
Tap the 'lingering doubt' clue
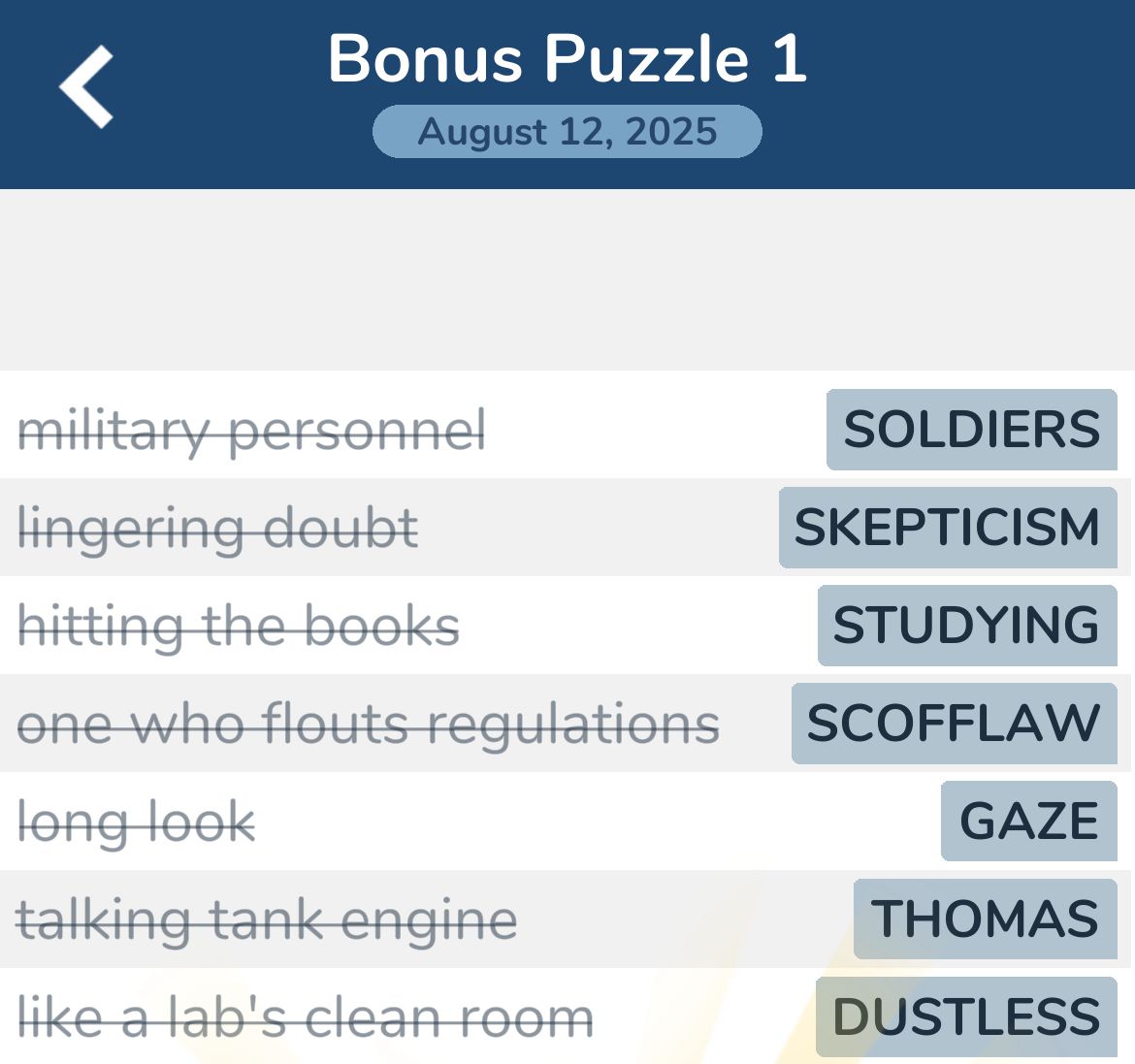tap(218, 529)
